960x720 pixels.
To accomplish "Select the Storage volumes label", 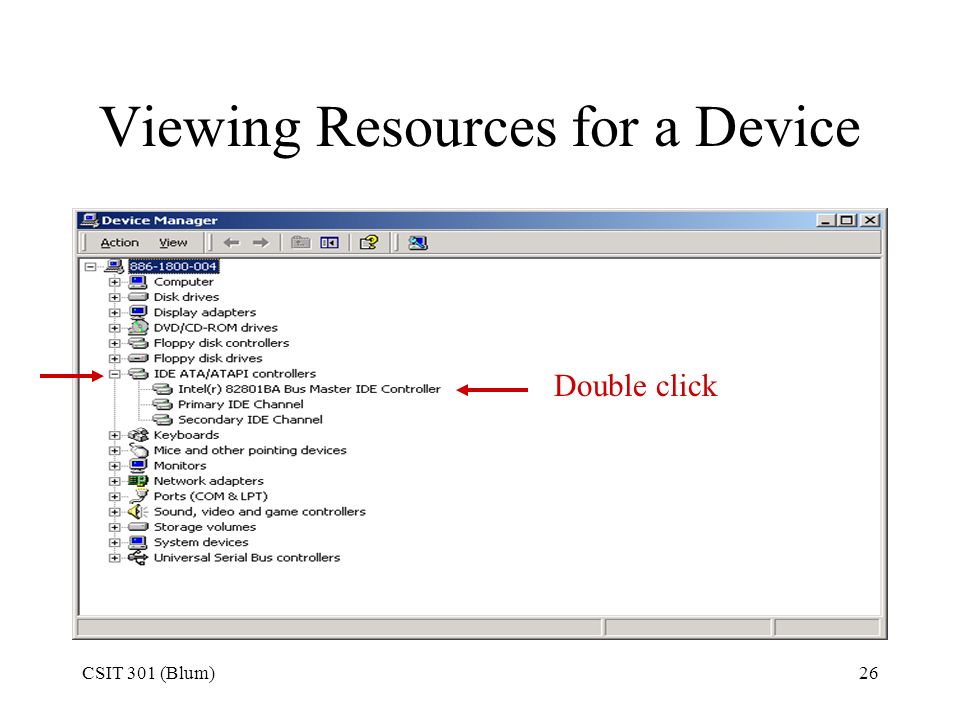I will click(x=204, y=527).
